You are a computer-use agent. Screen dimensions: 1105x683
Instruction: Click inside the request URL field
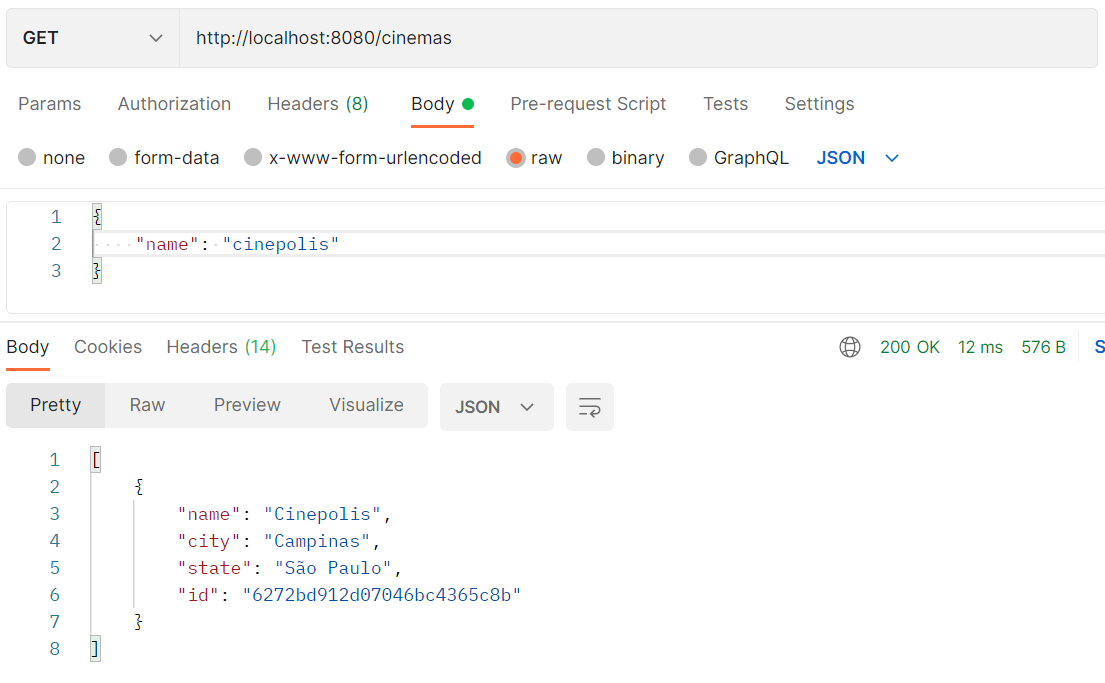pyautogui.click(x=400, y=37)
